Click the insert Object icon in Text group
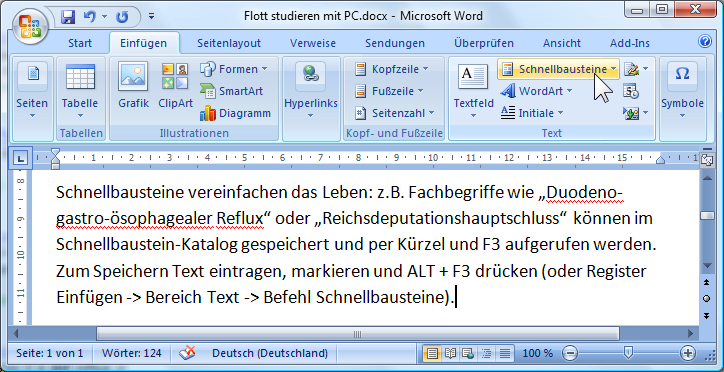 [631, 113]
